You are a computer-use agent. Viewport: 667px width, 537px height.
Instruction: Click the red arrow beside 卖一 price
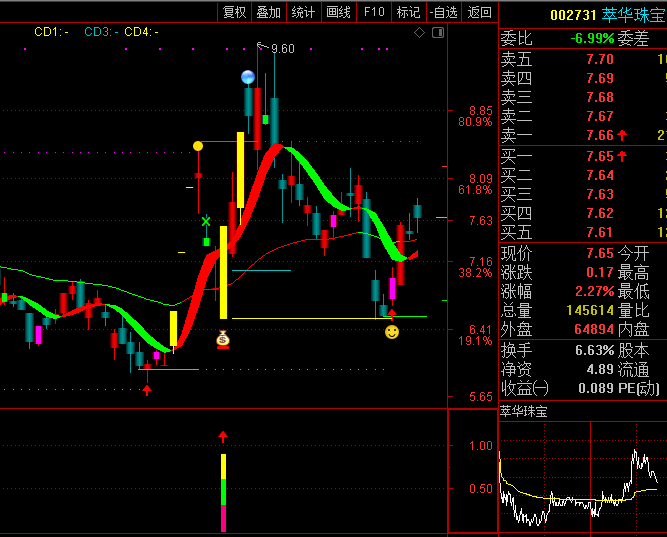point(622,135)
